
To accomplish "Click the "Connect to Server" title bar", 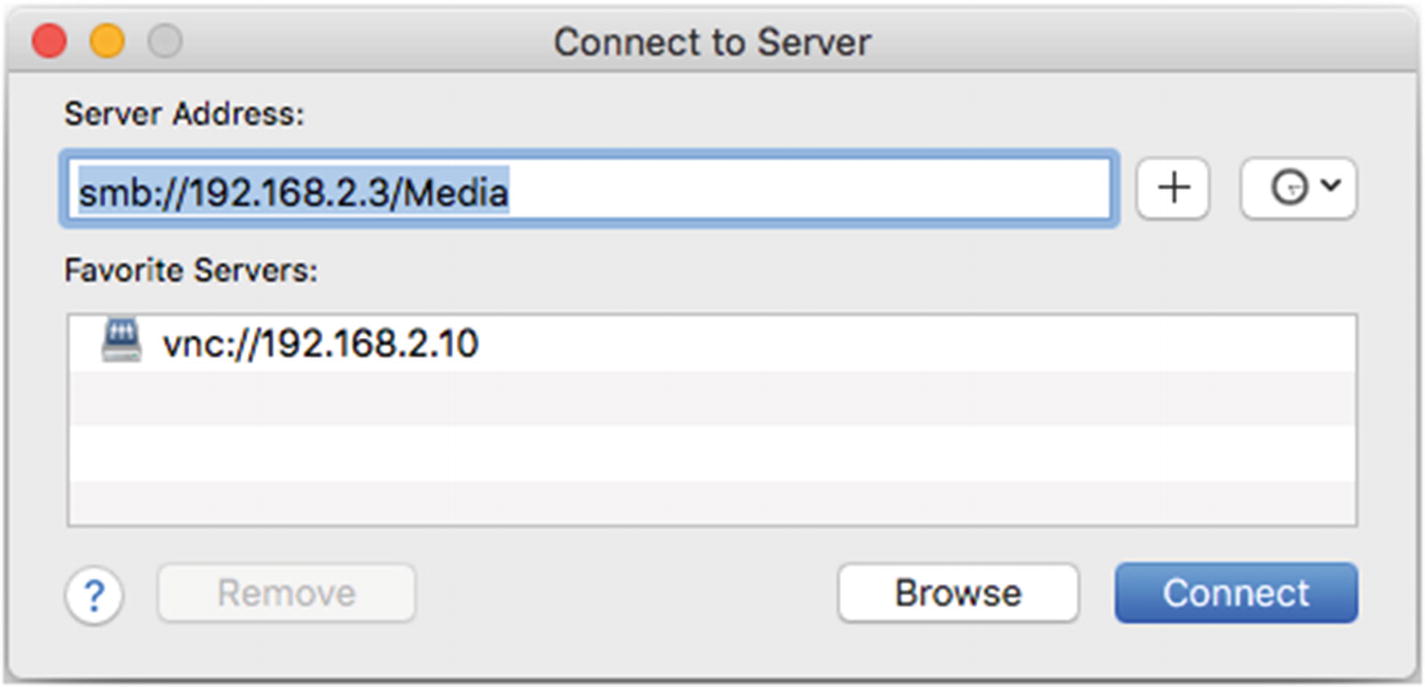I will pyautogui.click(x=712, y=42).
